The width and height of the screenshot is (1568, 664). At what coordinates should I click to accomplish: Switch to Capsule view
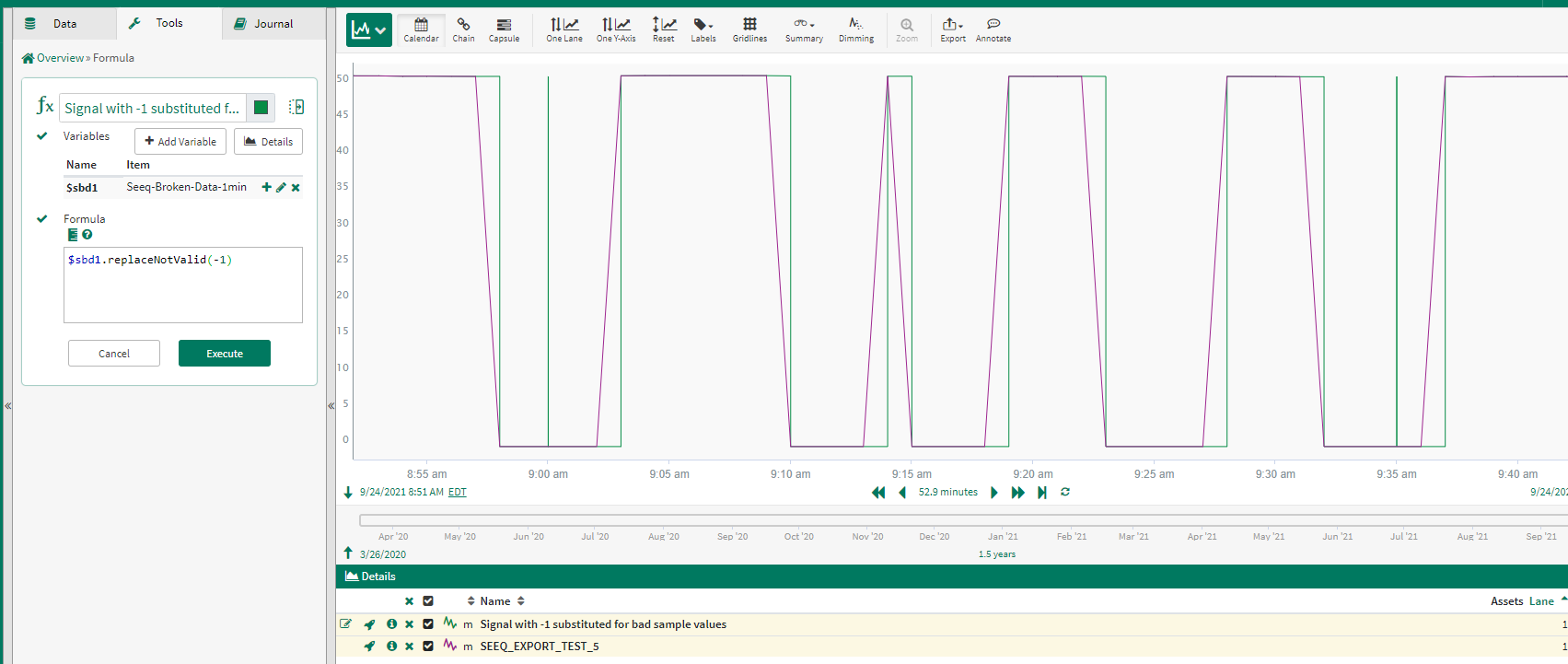504,29
